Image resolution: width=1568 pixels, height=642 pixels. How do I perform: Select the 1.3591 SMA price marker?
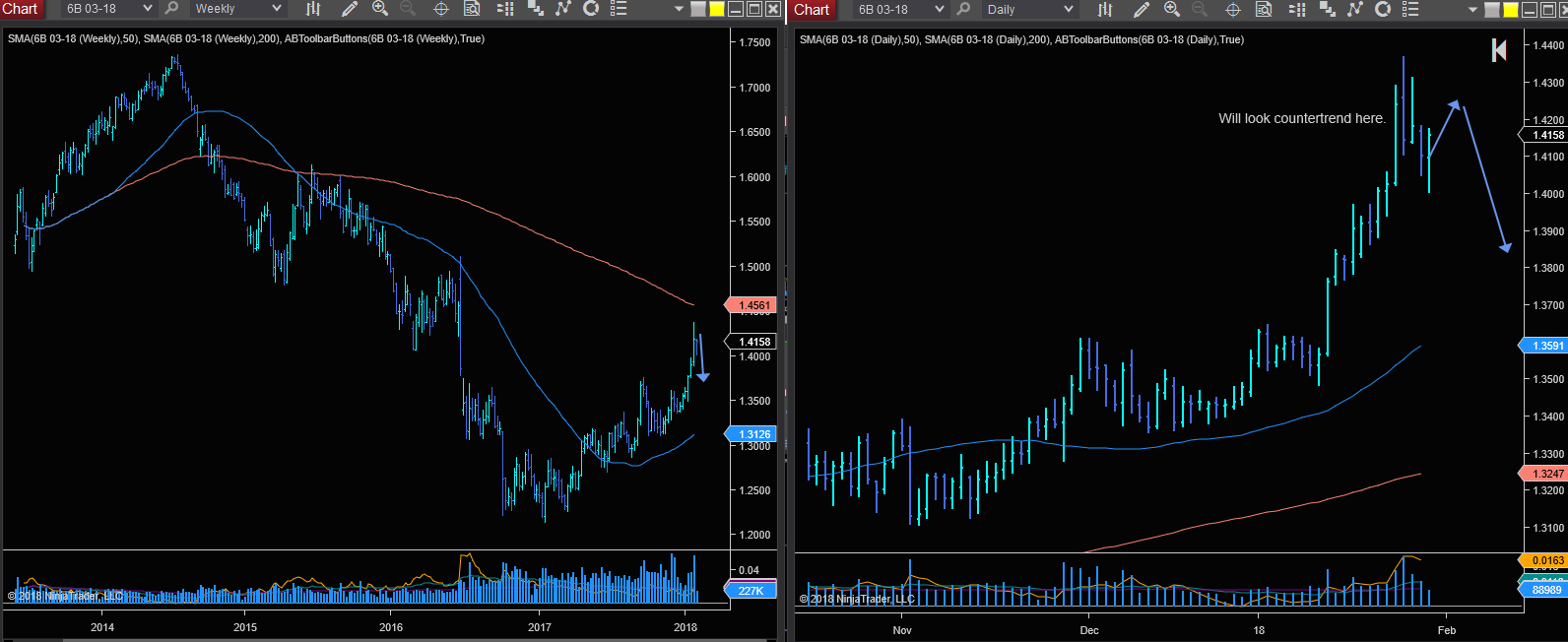coord(1544,346)
